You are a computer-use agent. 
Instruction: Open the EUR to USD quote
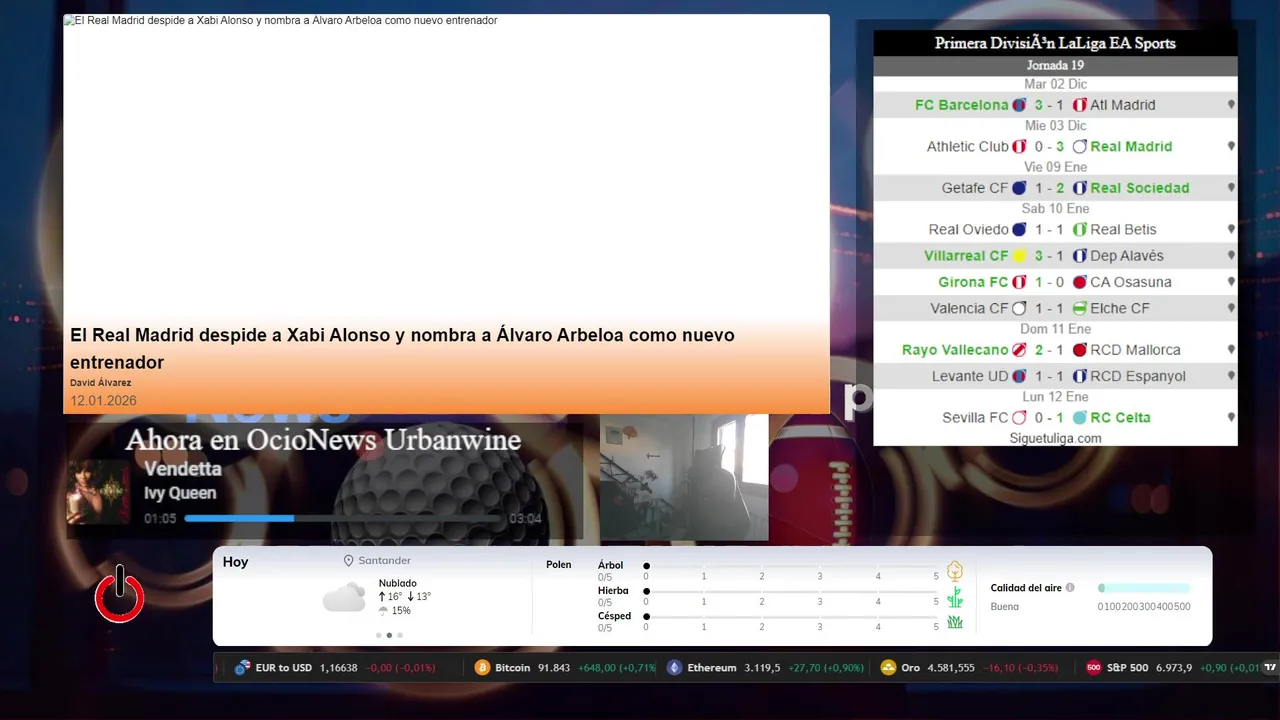tap(335, 668)
